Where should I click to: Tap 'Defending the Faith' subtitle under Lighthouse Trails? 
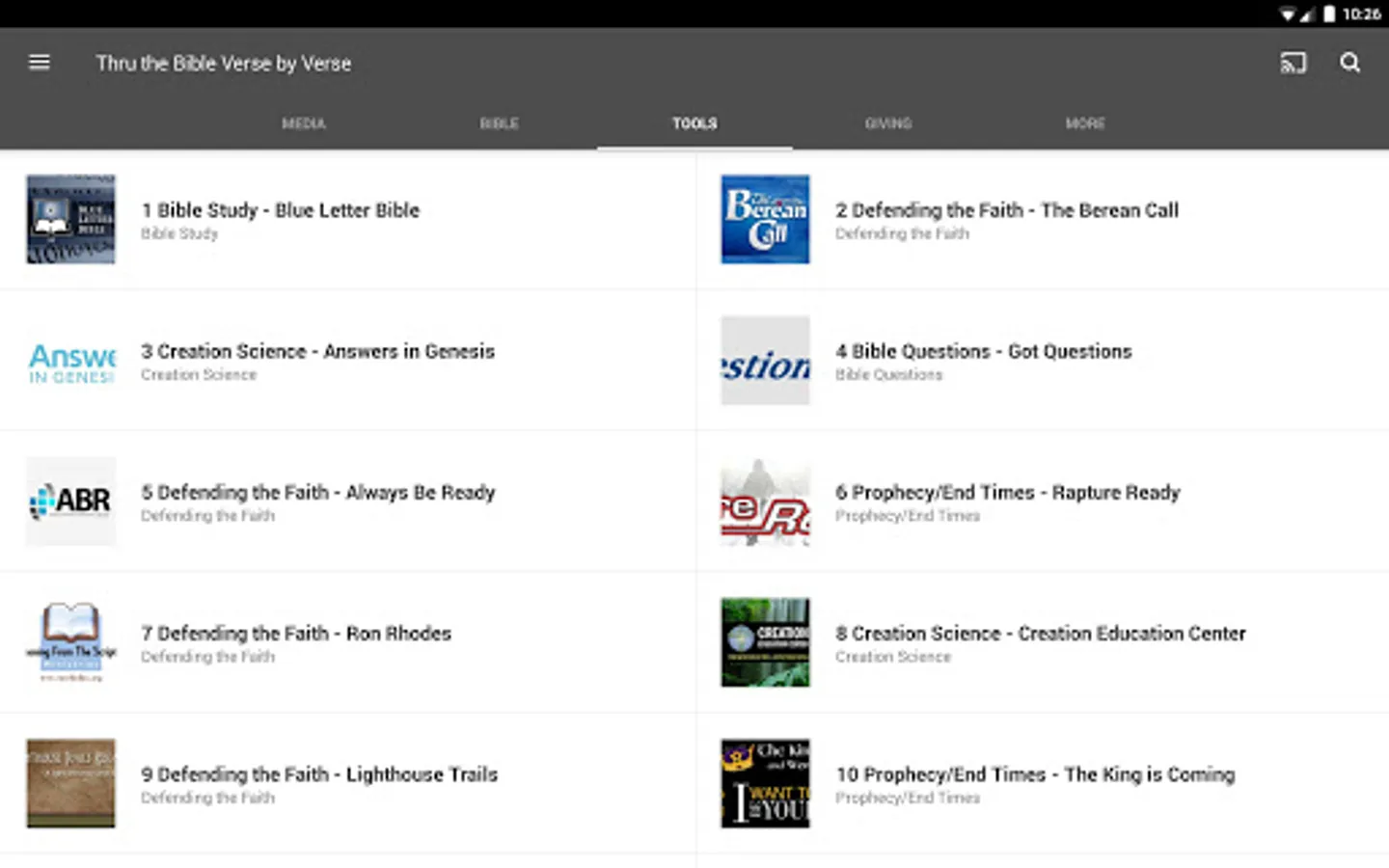[x=207, y=798]
